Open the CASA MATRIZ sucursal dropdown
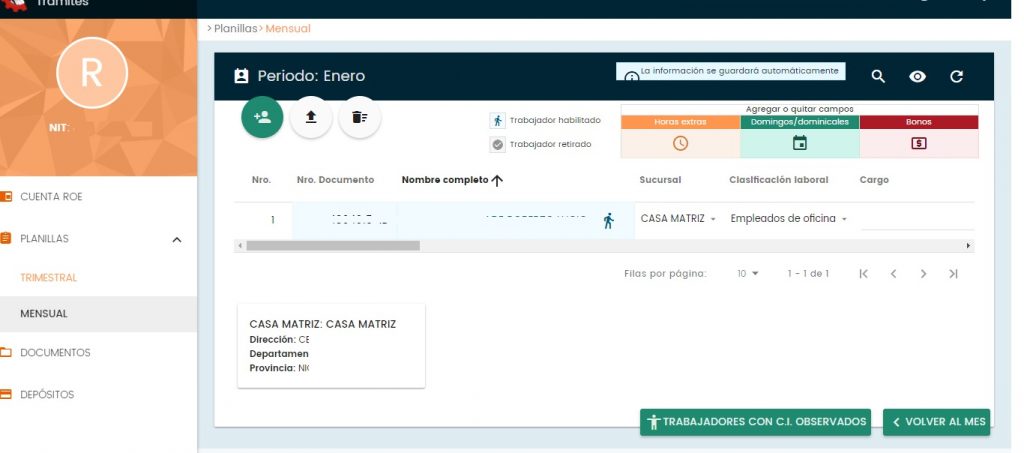1024x453 pixels. click(678, 219)
